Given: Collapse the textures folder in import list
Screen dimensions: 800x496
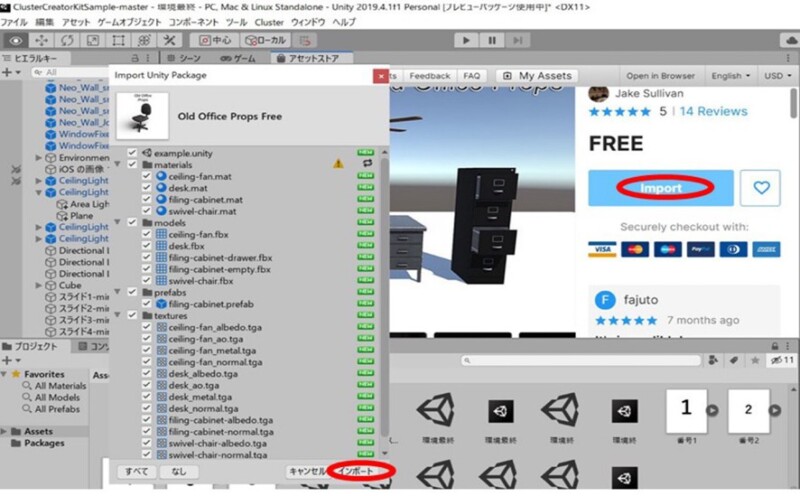Looking at the screenshot, I should (118, 315).
